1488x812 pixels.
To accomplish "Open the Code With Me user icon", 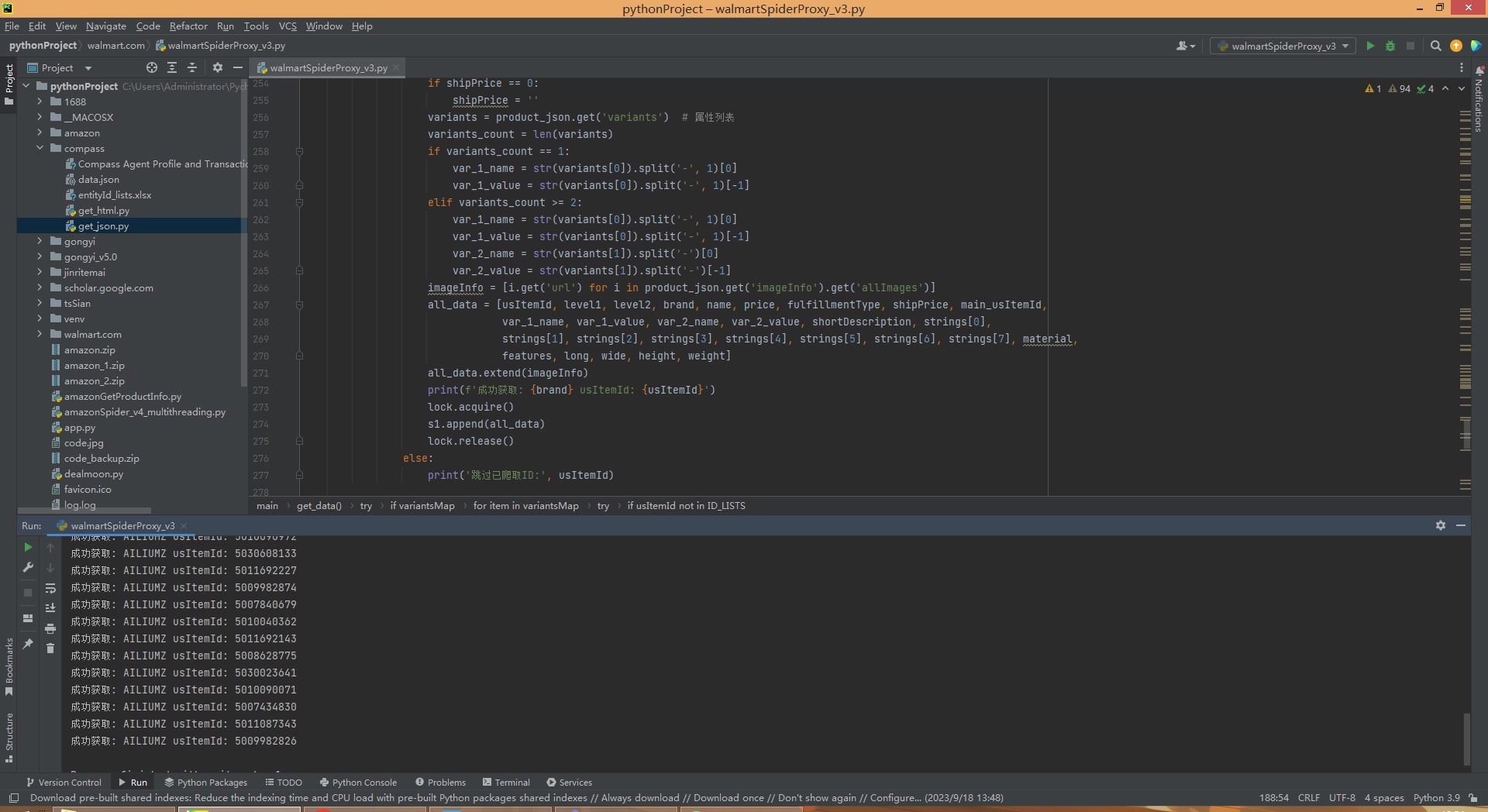I will coord(1185,46).
